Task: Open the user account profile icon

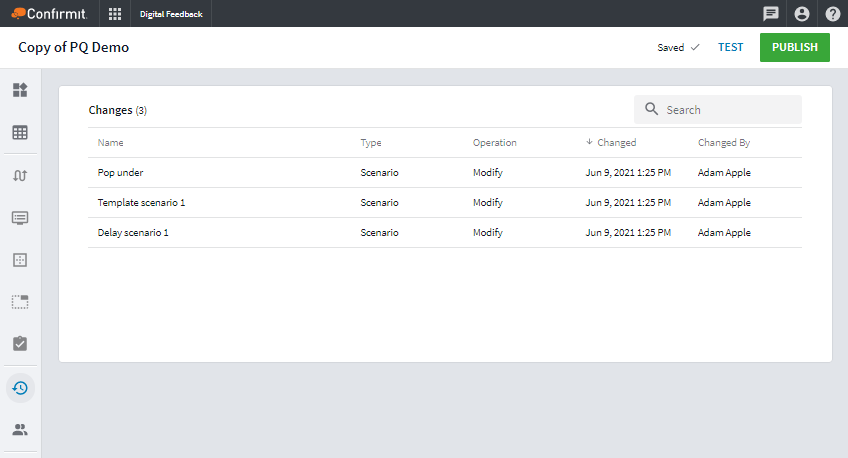Action: pos(801,14)
